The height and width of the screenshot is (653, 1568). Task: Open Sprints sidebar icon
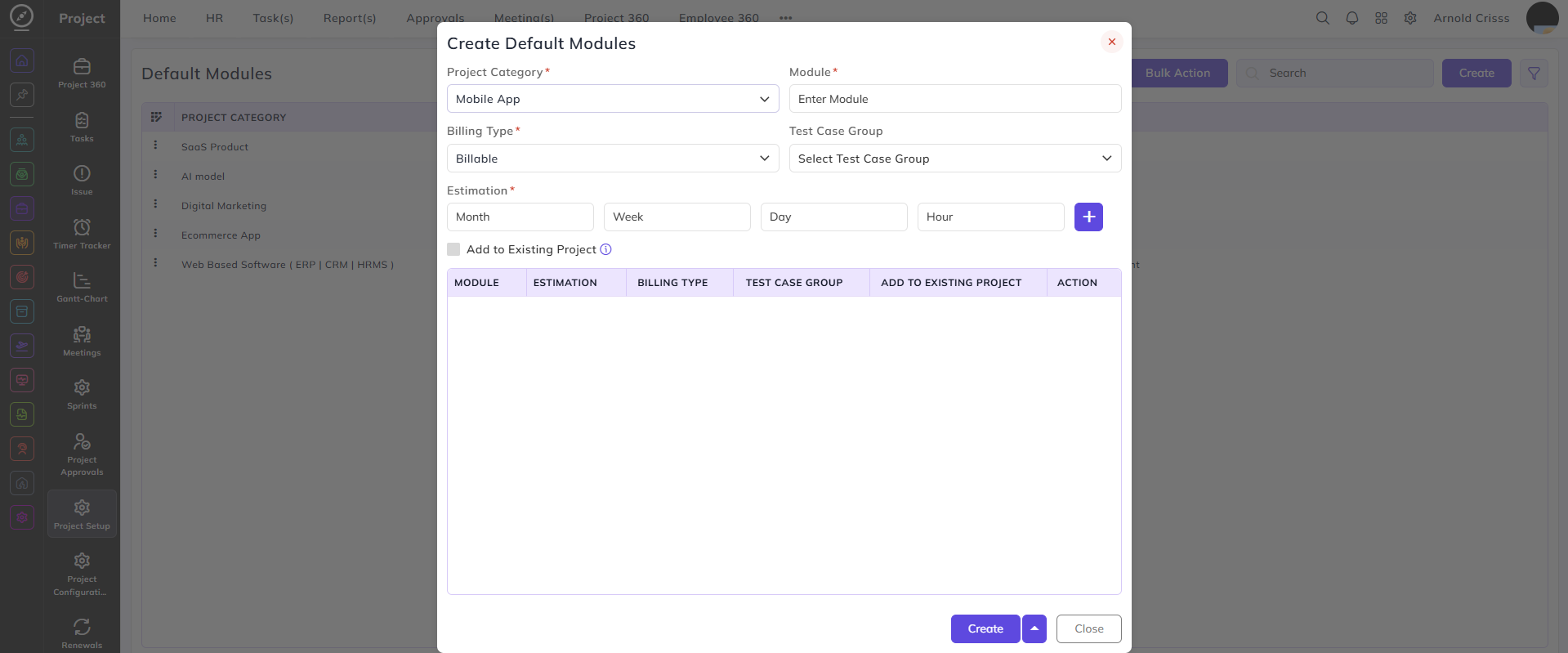(82, 387)
